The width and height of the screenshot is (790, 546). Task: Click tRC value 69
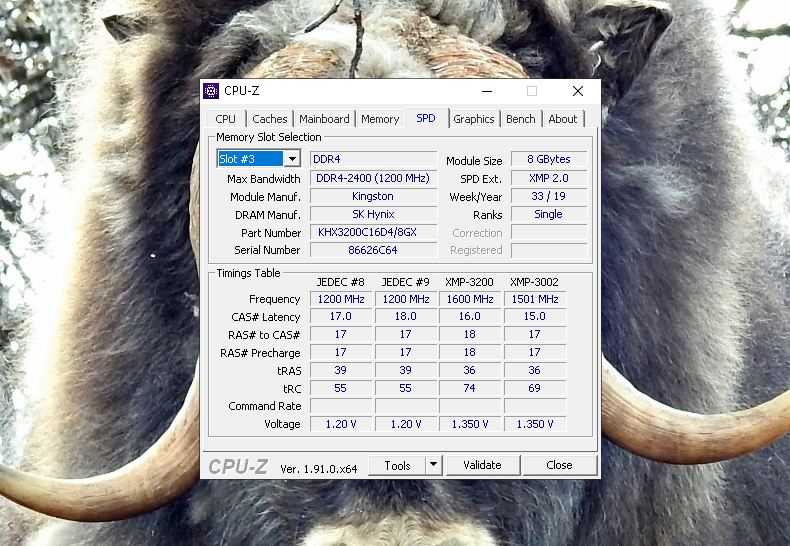[x=535, y=388]
